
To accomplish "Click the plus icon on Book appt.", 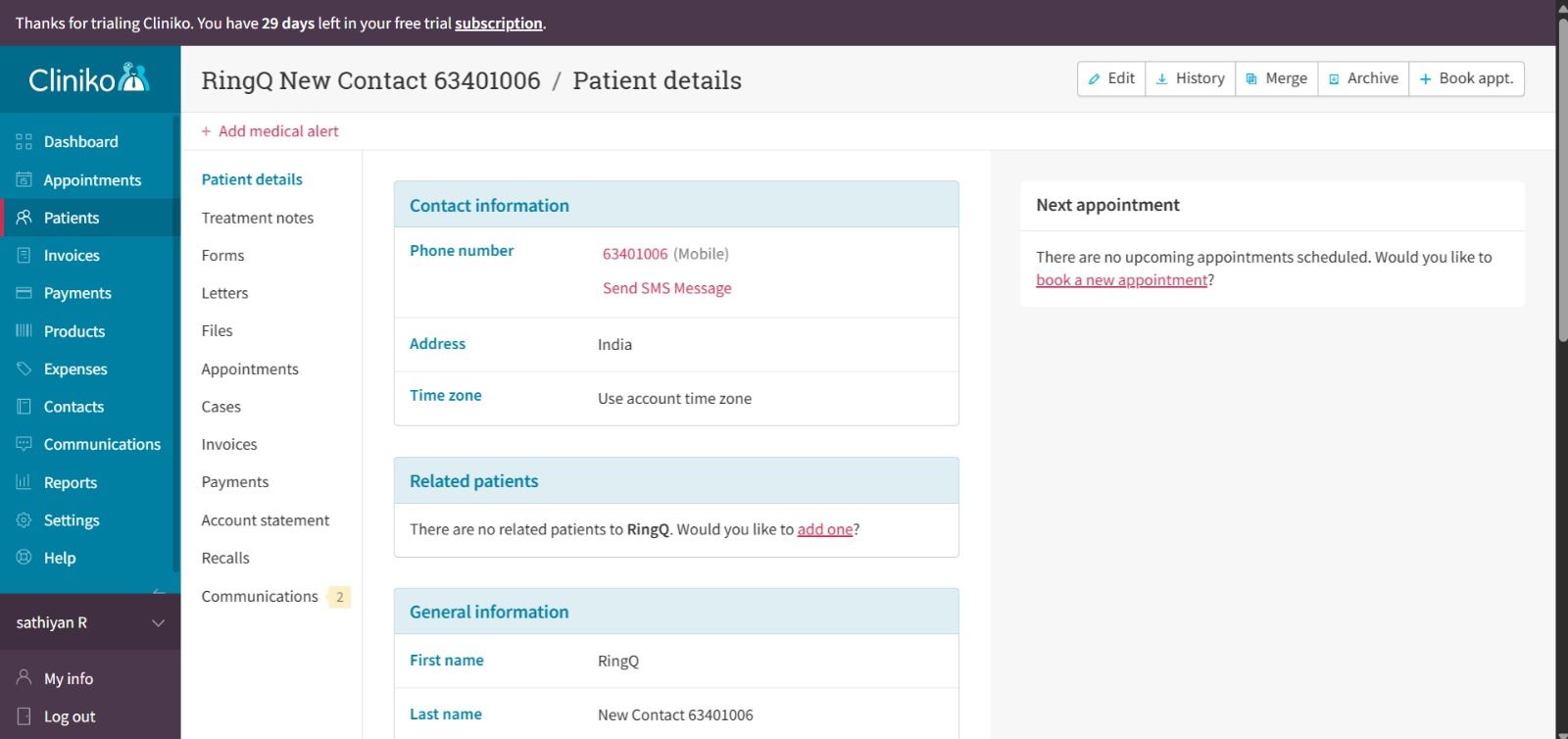I will [1426, 79].
